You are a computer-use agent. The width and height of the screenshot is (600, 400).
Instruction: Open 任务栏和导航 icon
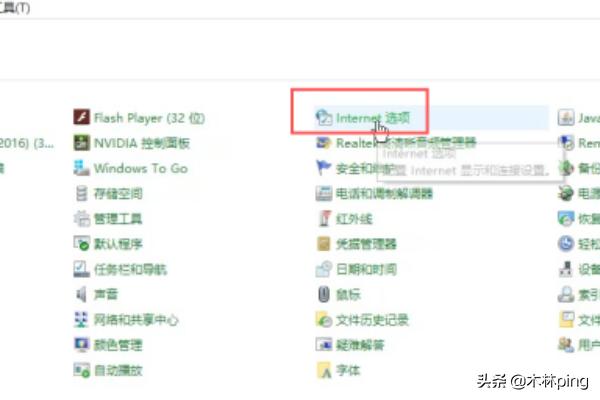click(82, 269)
